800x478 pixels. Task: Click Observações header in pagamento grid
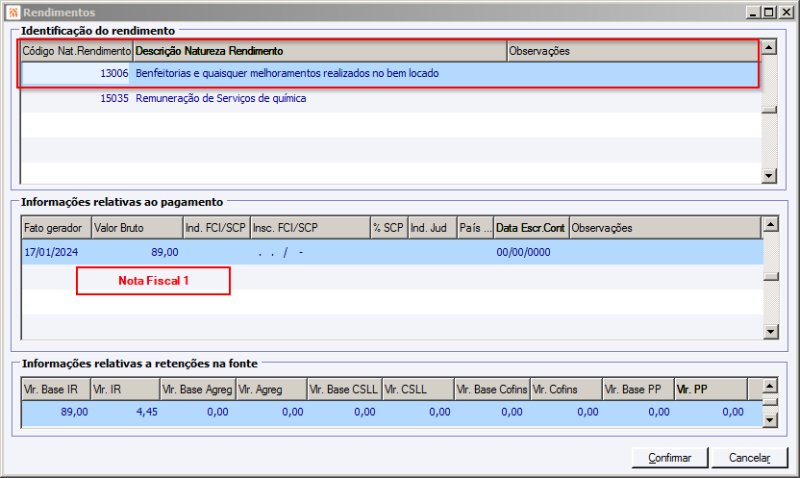665,228
